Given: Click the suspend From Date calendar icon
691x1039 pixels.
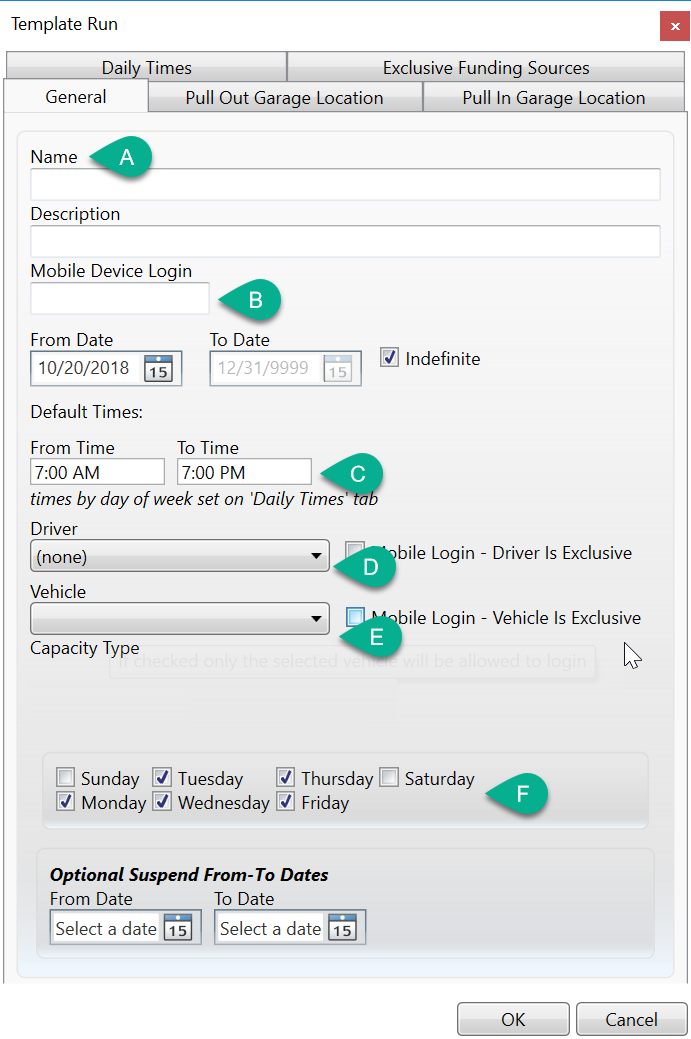Looking at the screenshot, I should 177,928.
